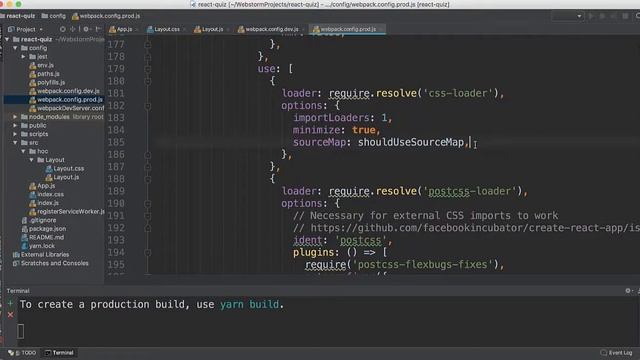Open the TODO tool window
The width and height of the screenshot is (640, 360).
[23, 353]
